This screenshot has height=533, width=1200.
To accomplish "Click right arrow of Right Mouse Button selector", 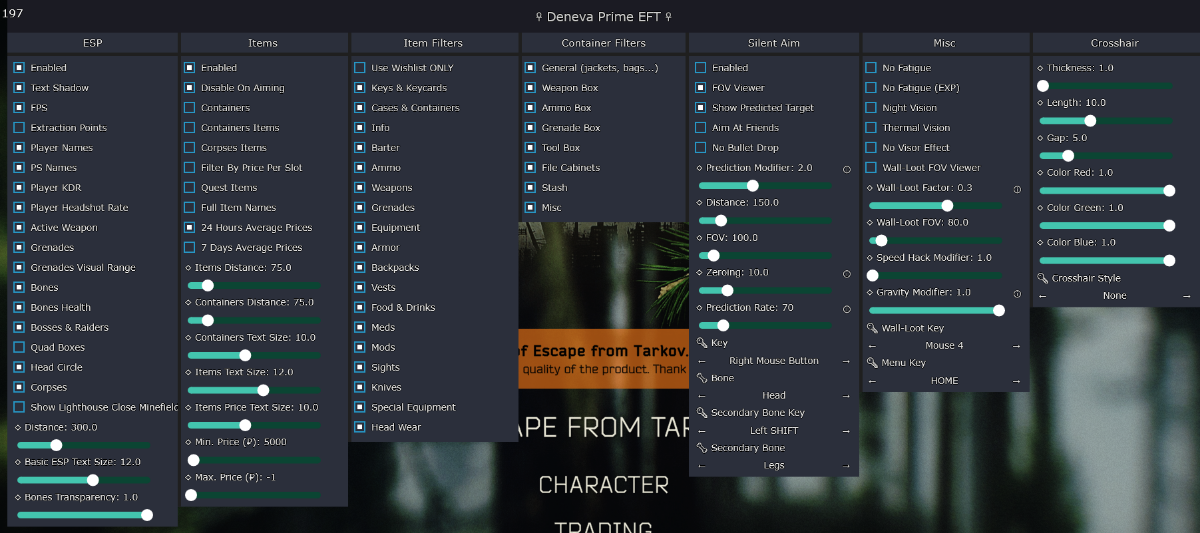I will 846,361.
